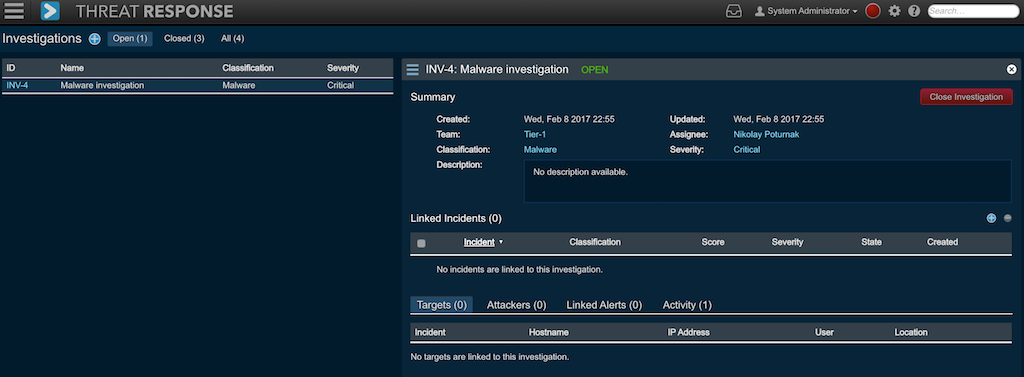Click the Classification header in investigations list

pyautogui.click(x=248, y=68)
